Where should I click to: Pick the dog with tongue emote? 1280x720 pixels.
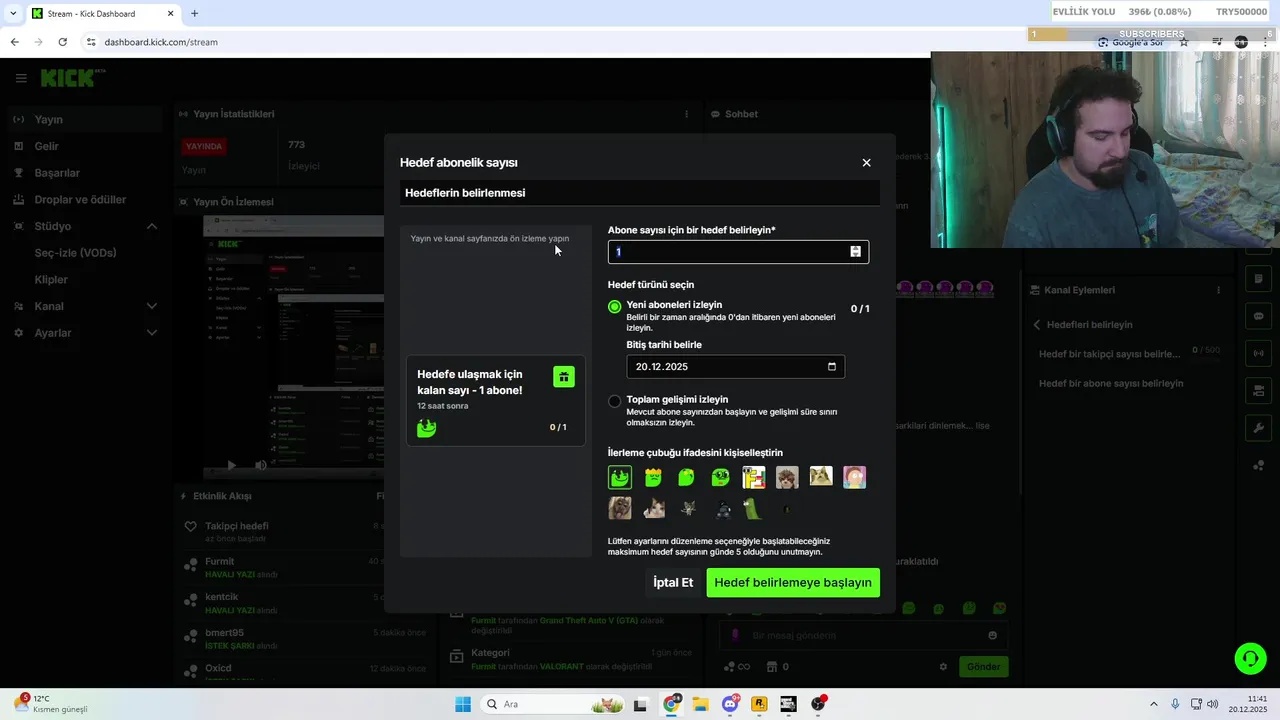coord(620,509)
